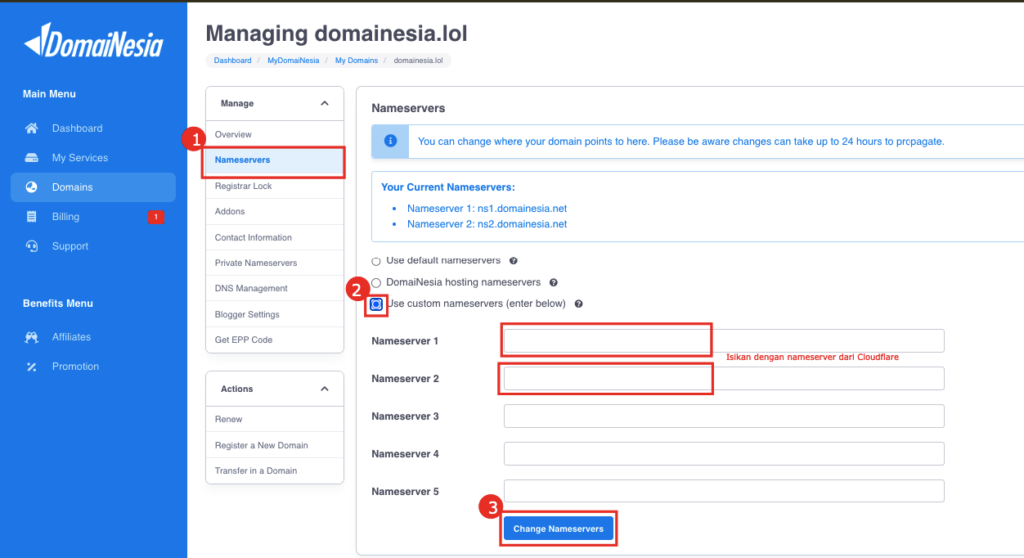Click the Support headset icon
The image size is (1024, 558).
pos(31,246)
